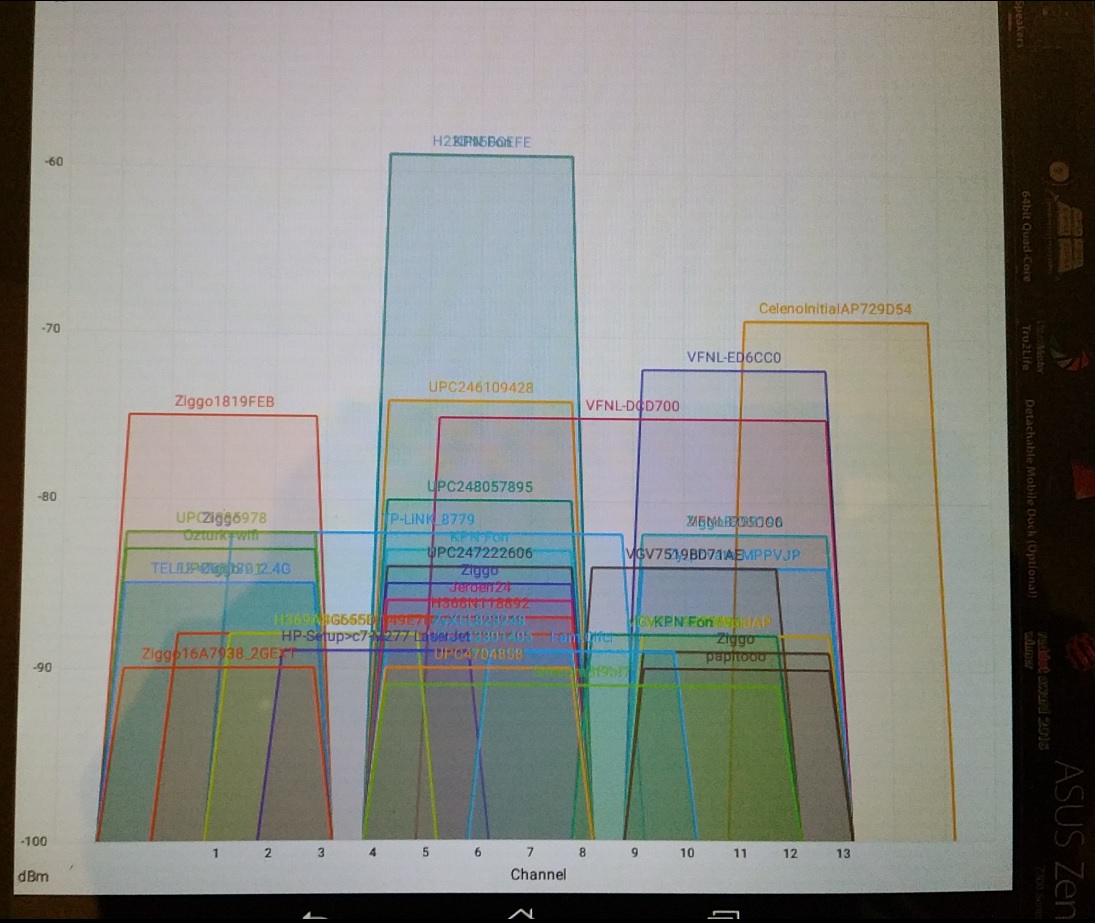
Task: Tap the Android home navigation button
Action: [x=521, y=914]
